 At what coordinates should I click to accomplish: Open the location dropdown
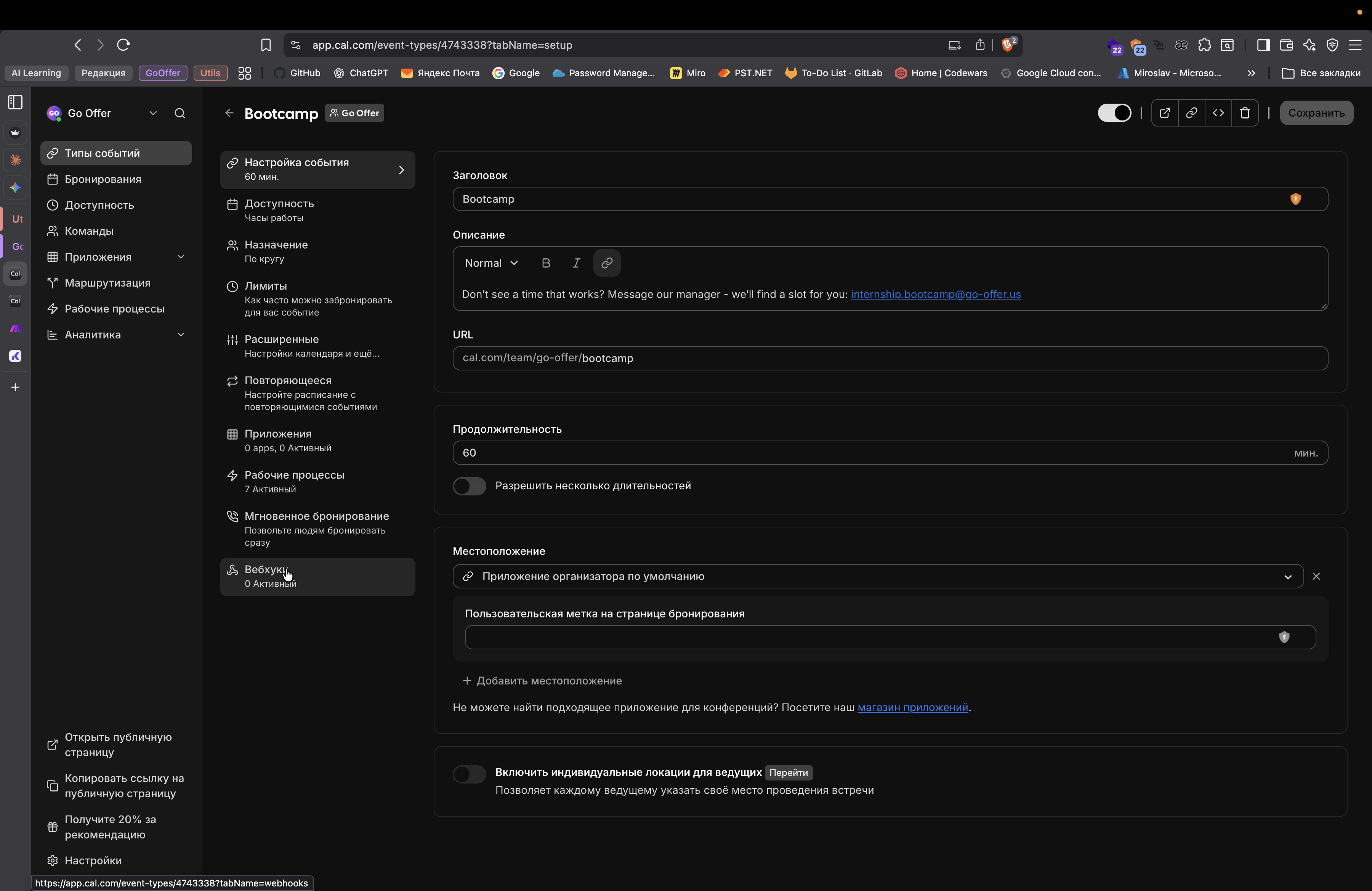click(x=877, y=576)
